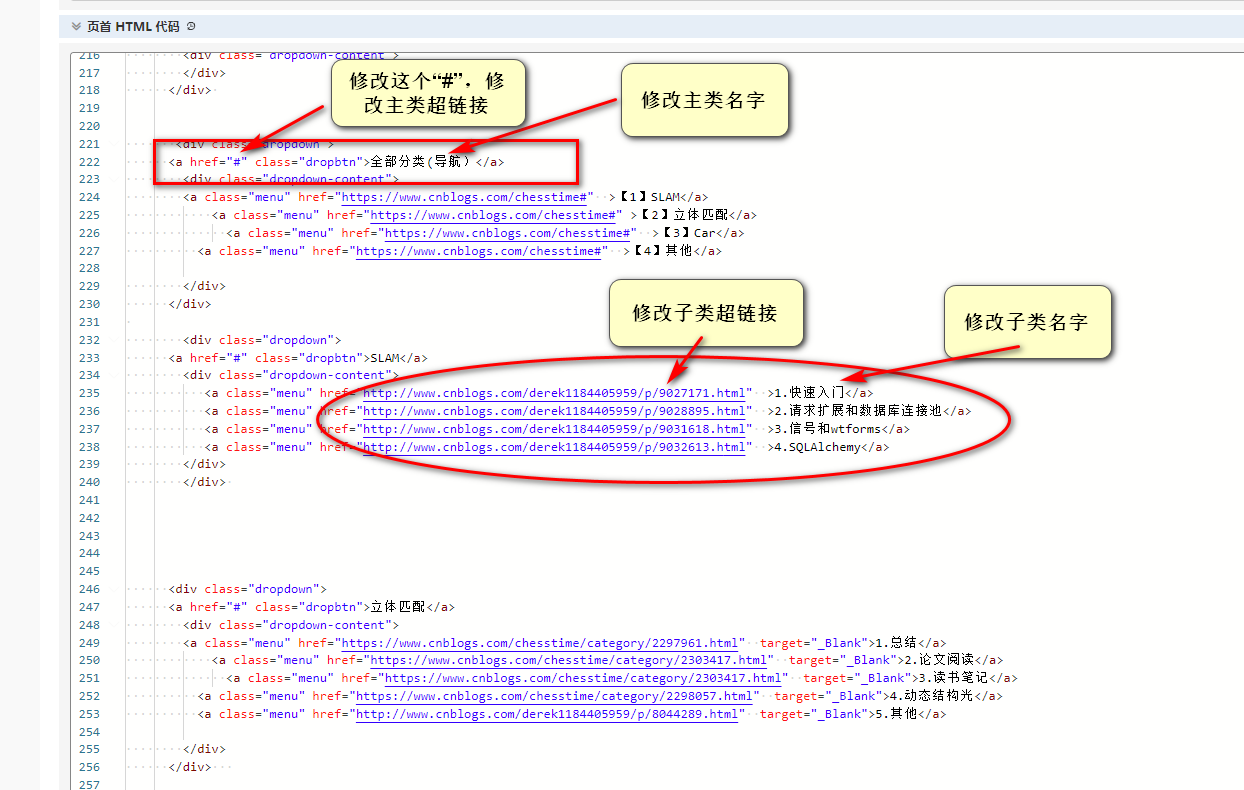The image size is (1244, 790).
Task: Click the URL ending 9031618.html
Action: [x=556, y=429]
